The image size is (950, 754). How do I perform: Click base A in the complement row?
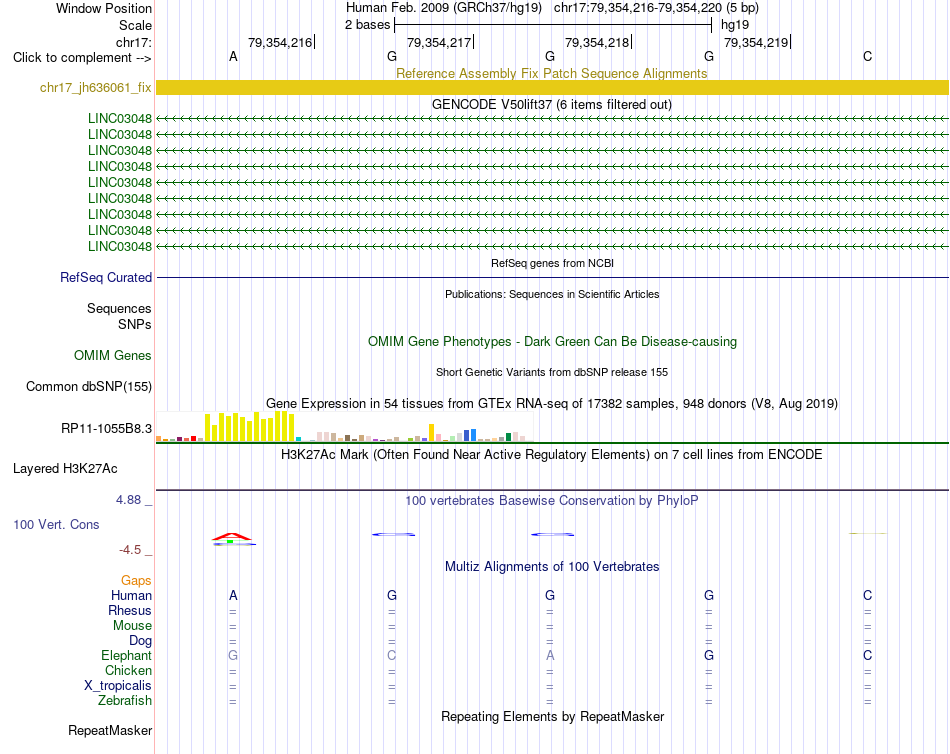233,57
